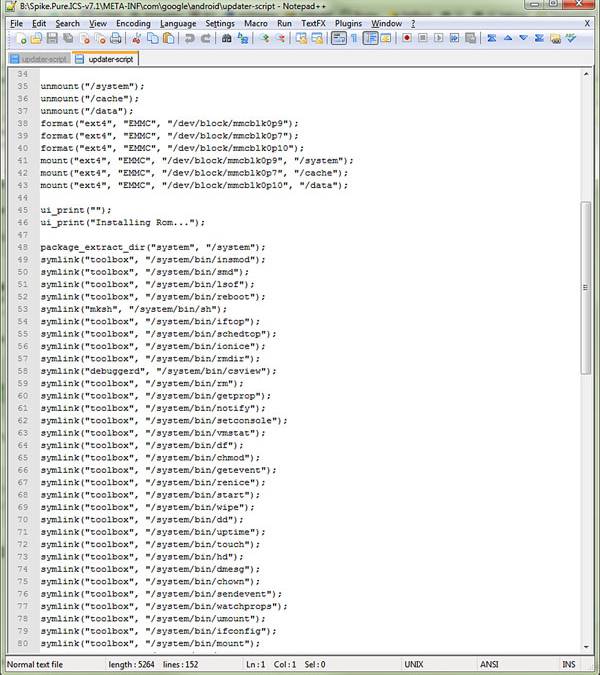Click the Close All toolbar icon
This screenshot has width=600, height=675.
(x=100, y=39)
